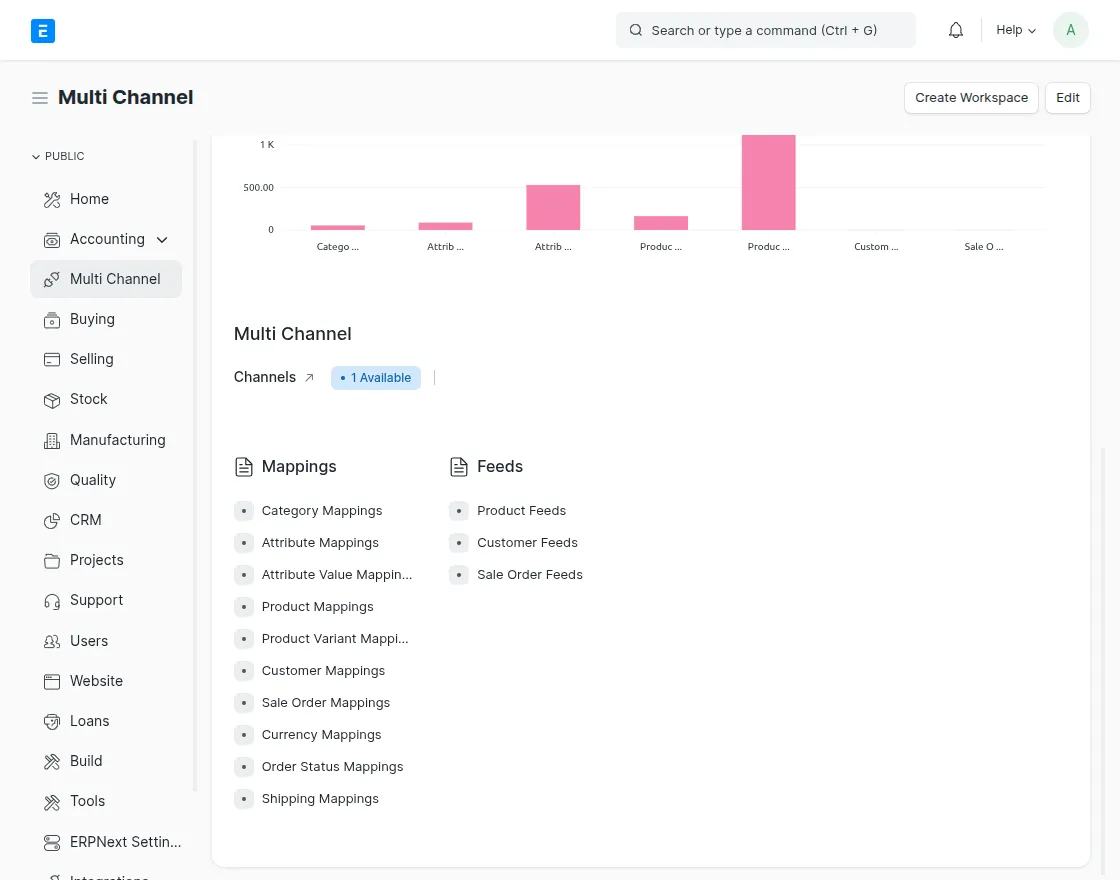Screen dimensions: 1120x880
Task: Collapse the PUBLIC section
Action: tap(36, 156)
